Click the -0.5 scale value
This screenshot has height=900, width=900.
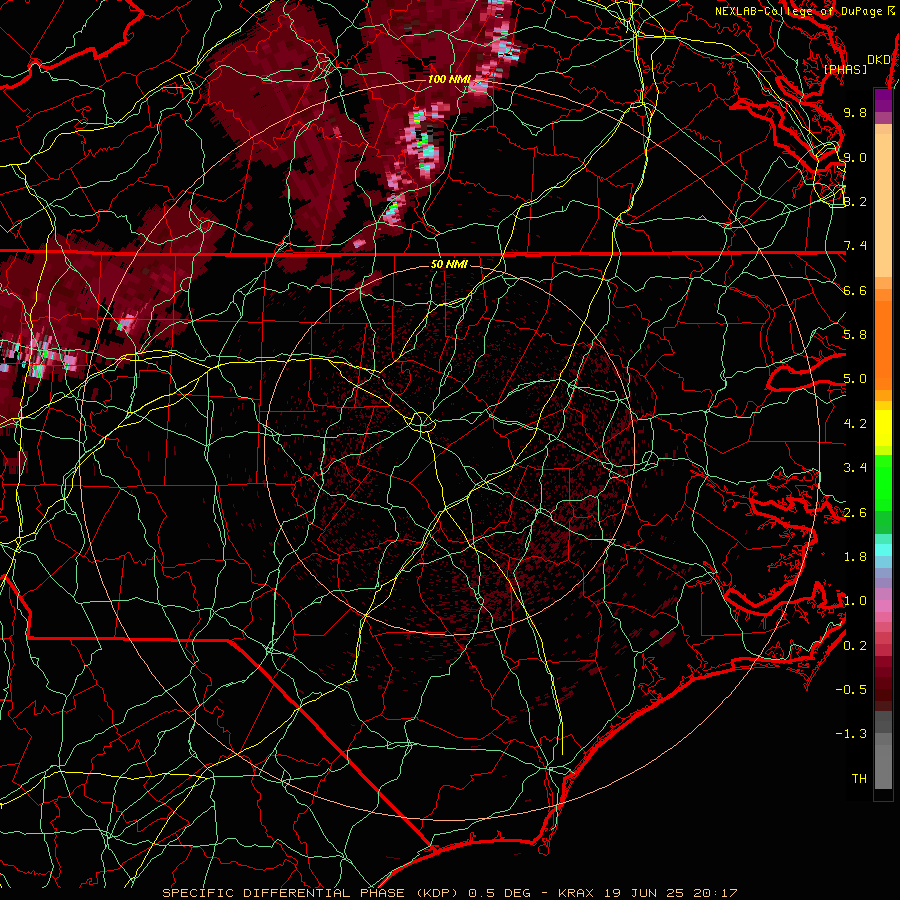coord(851,690)
